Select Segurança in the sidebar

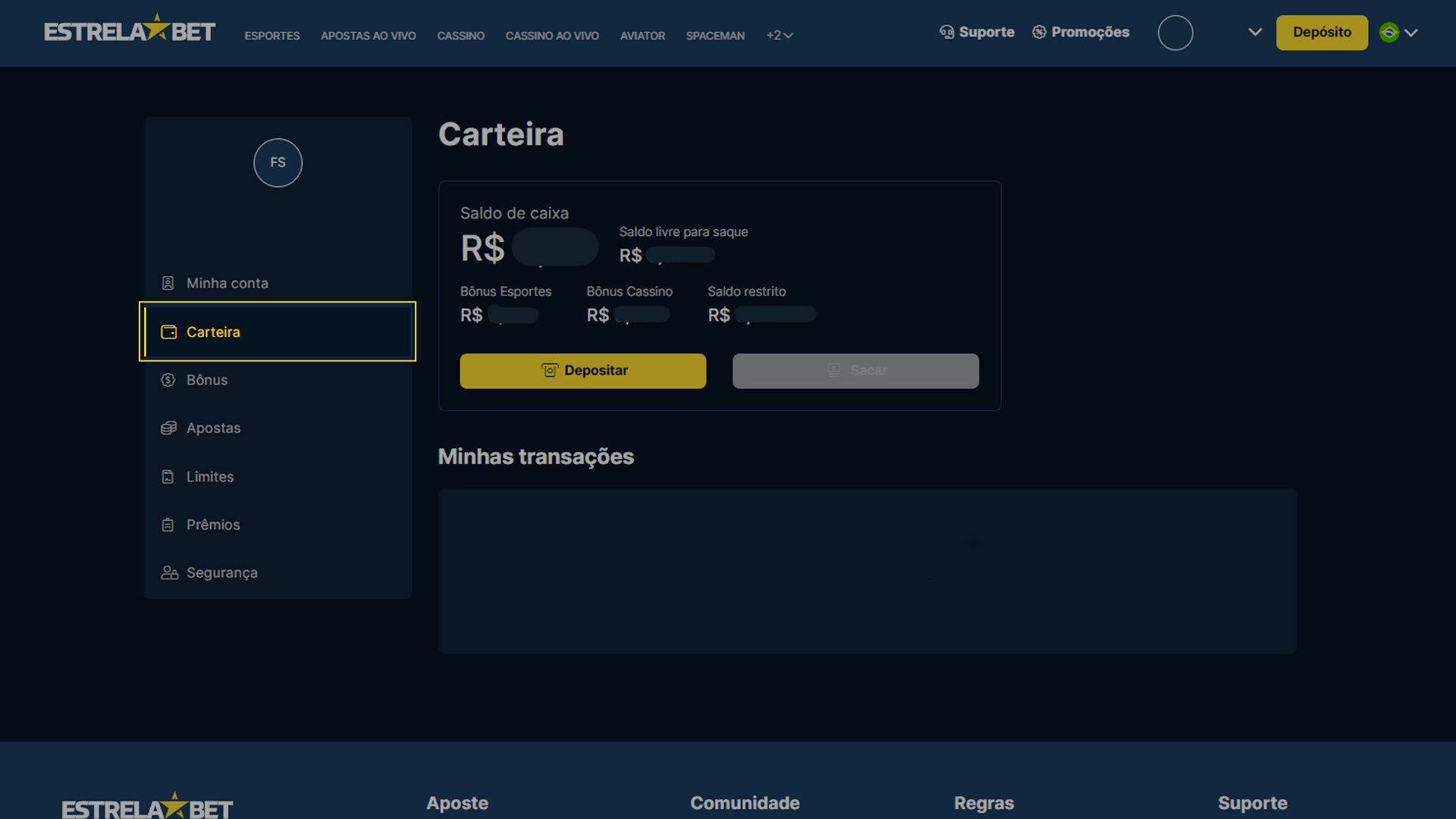pyautogui.click(x=278, y=573)
